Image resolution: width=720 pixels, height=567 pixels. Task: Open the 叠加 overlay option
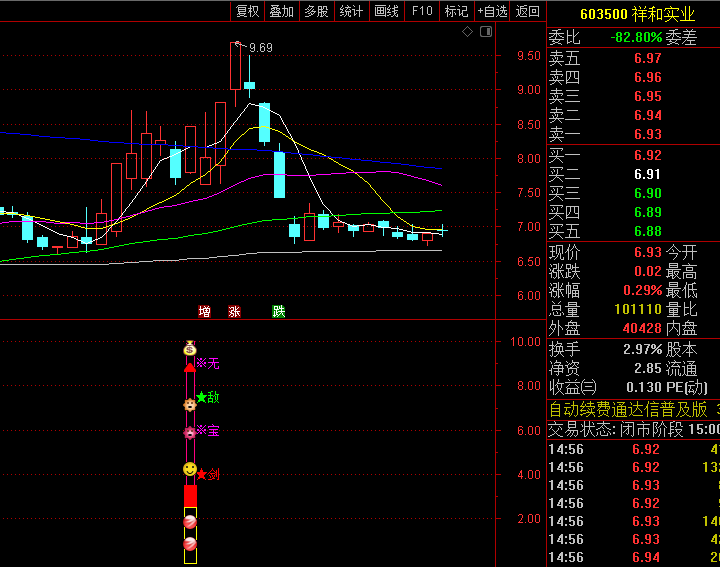(x=282, y=11)
